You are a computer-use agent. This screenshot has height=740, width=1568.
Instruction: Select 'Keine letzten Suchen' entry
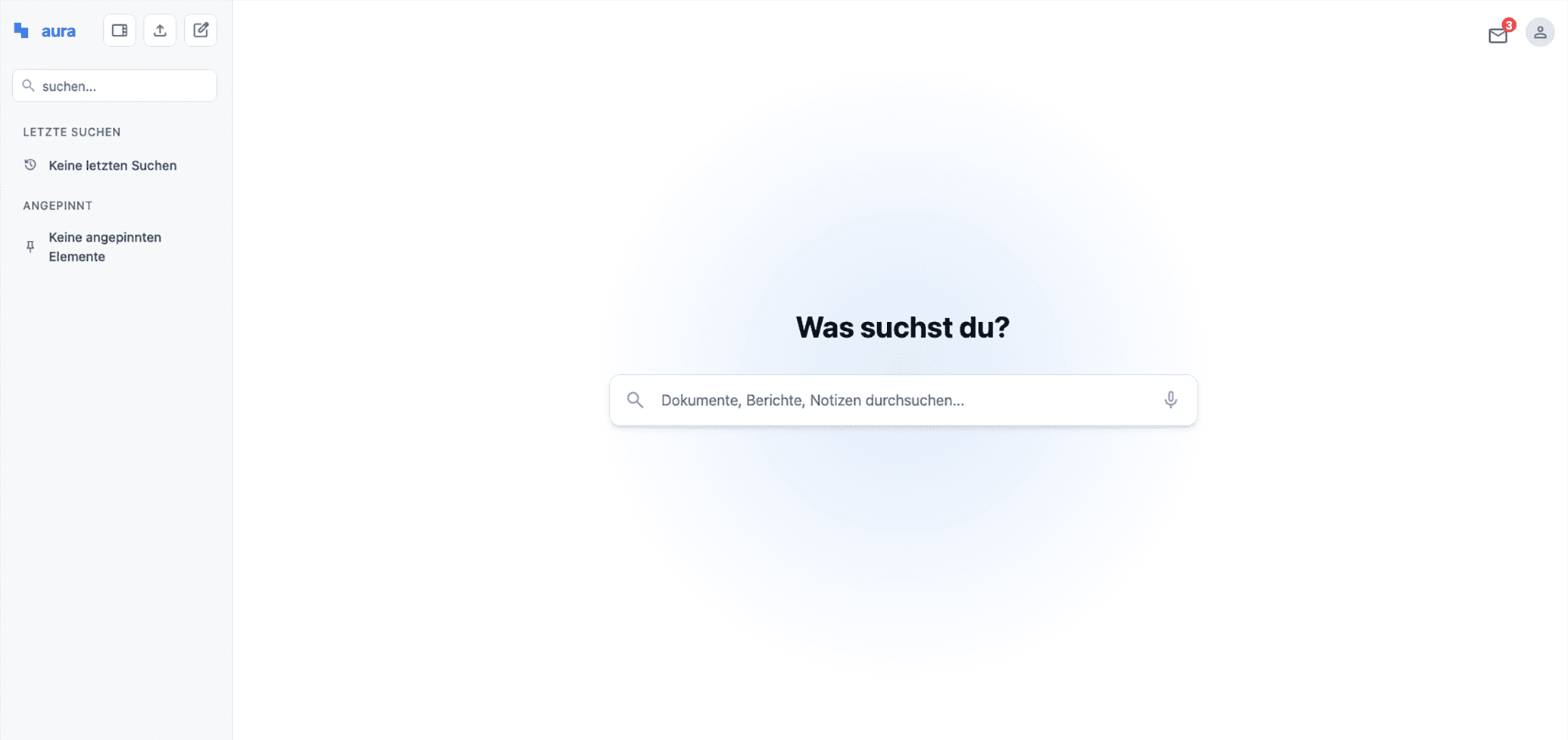click(113, 165)
